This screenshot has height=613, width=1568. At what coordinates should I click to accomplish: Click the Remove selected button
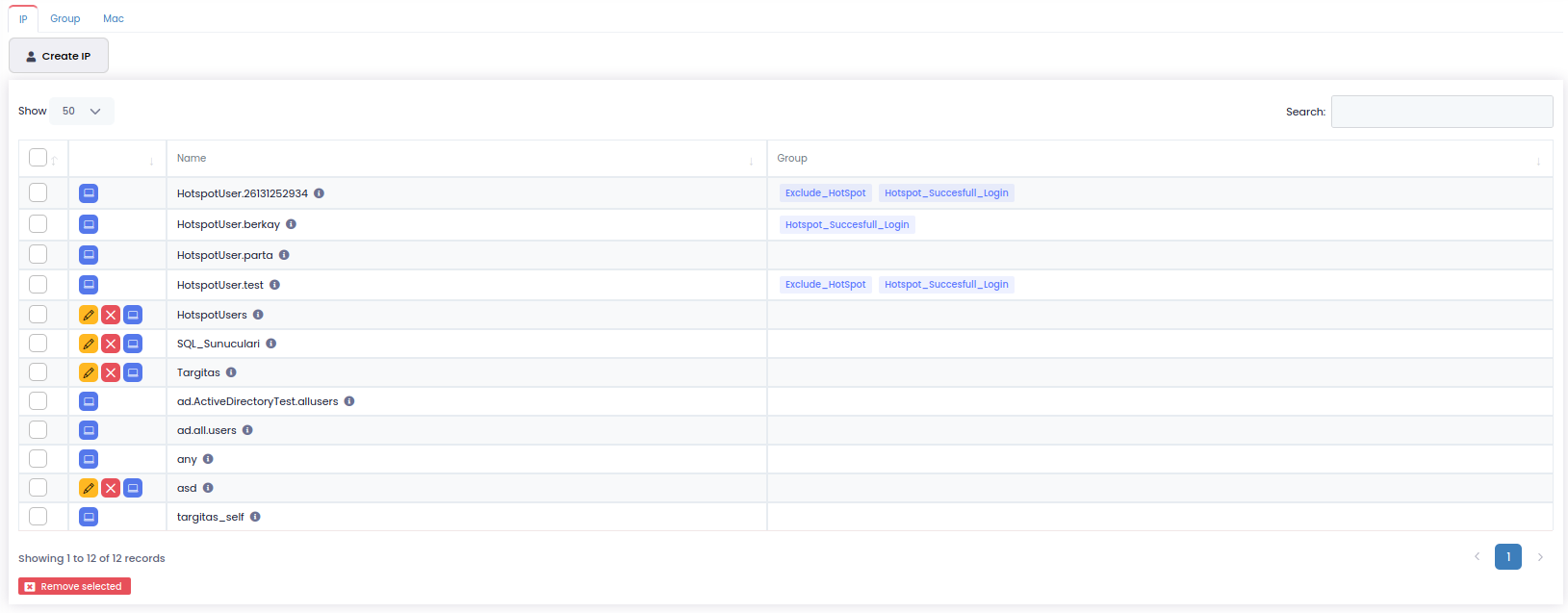pos(74,586)
